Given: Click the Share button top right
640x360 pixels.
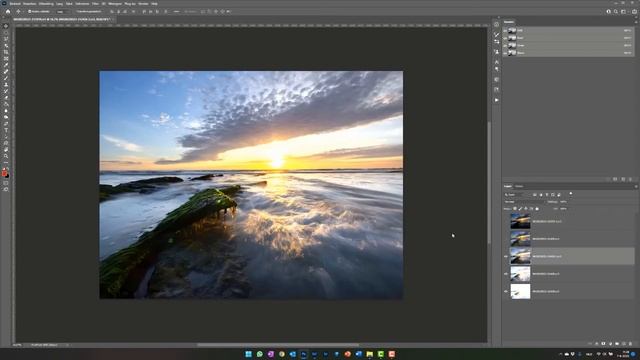Looking at the screenshot, I should (634, 11).
